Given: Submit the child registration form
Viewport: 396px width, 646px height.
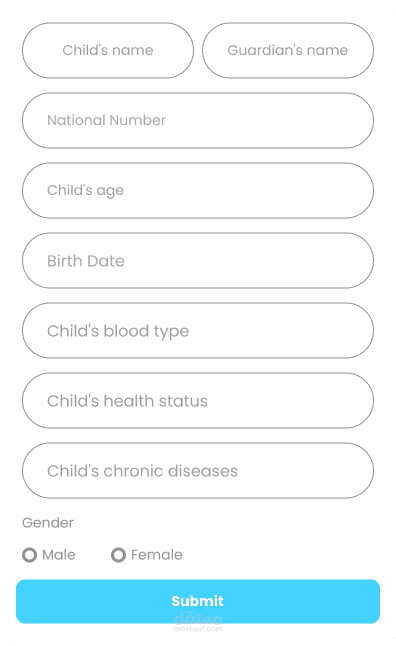Looking at the screenshot, I should pos(198,601).
